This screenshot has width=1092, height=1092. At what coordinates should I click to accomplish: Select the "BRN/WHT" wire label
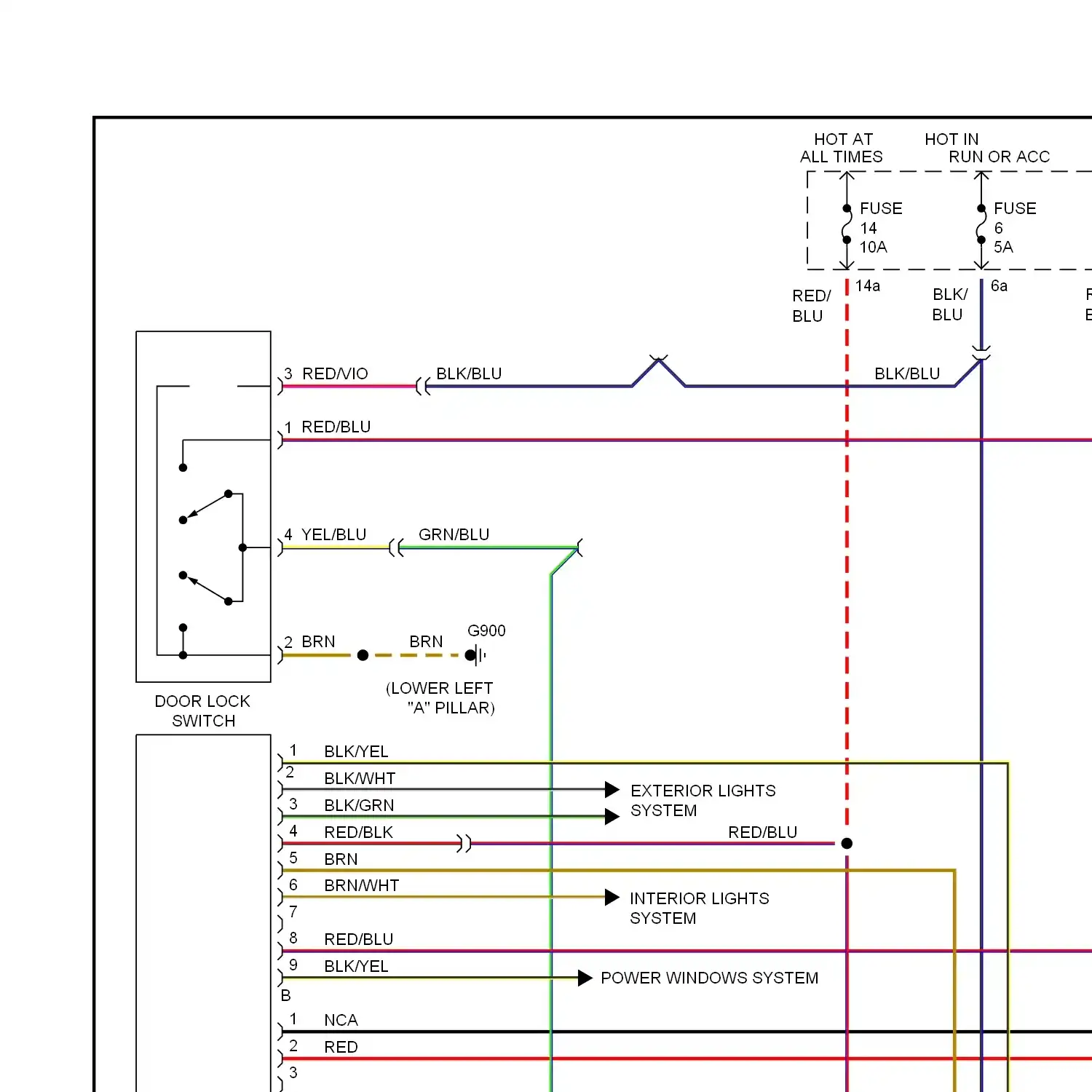coord(362,885)
